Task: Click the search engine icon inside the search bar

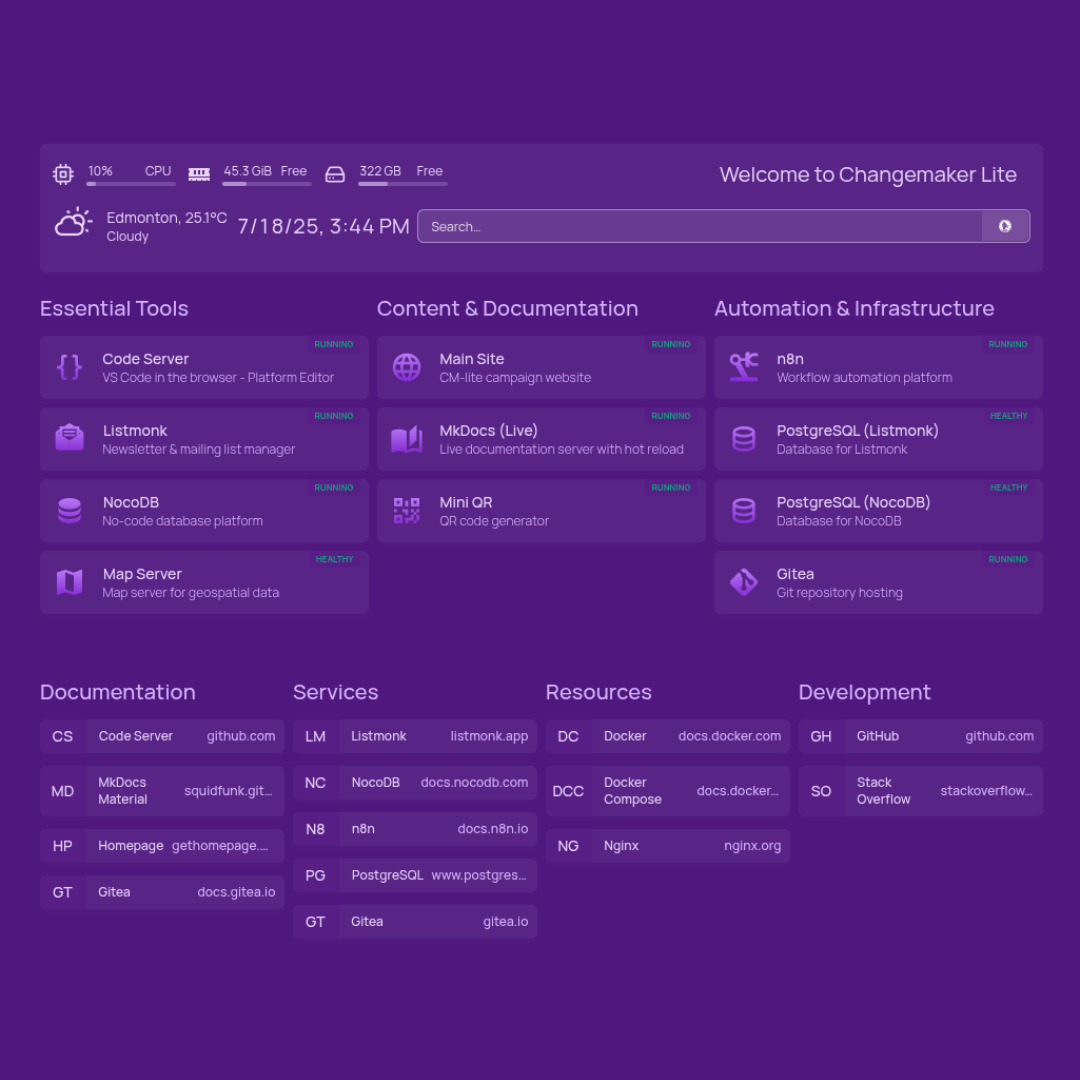Action: pyautogui.click(x=1004, y=226)
